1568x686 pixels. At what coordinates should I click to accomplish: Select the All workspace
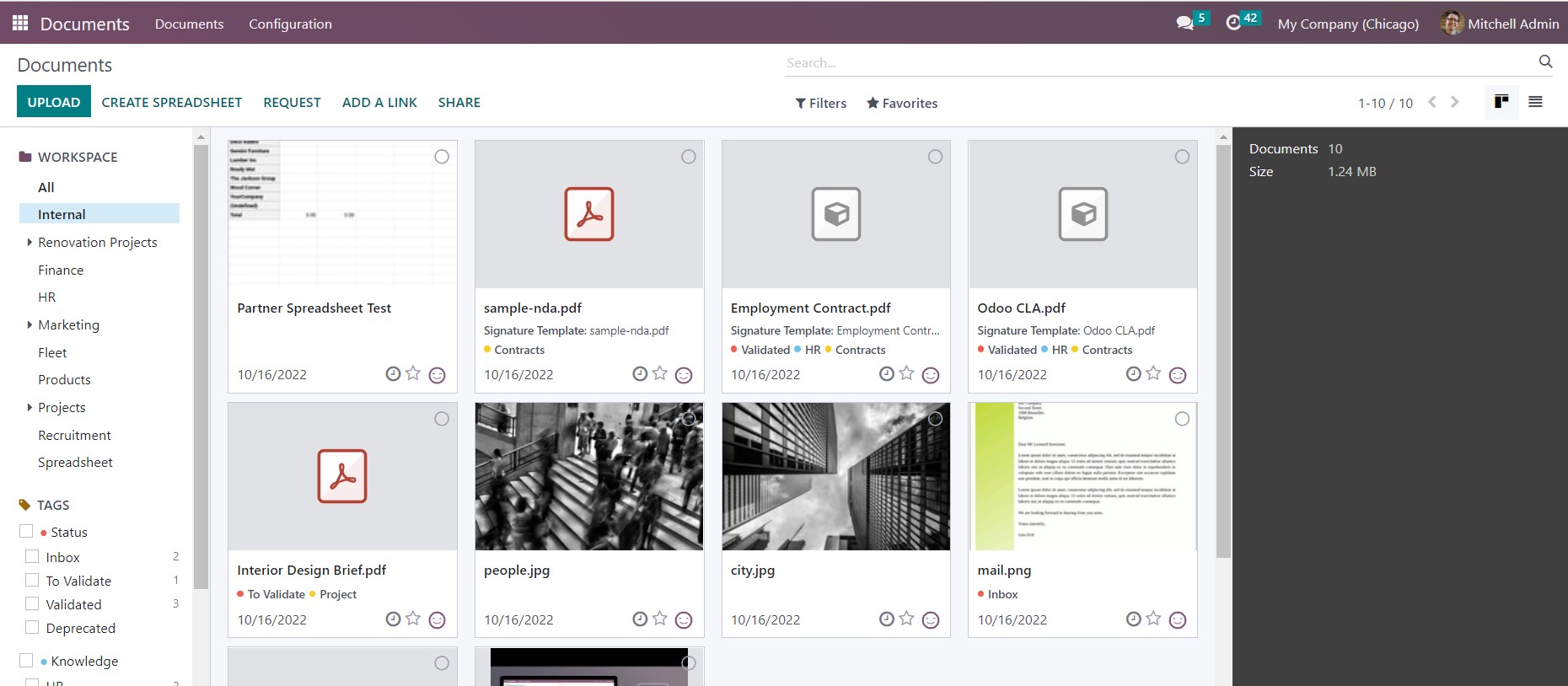46,187
